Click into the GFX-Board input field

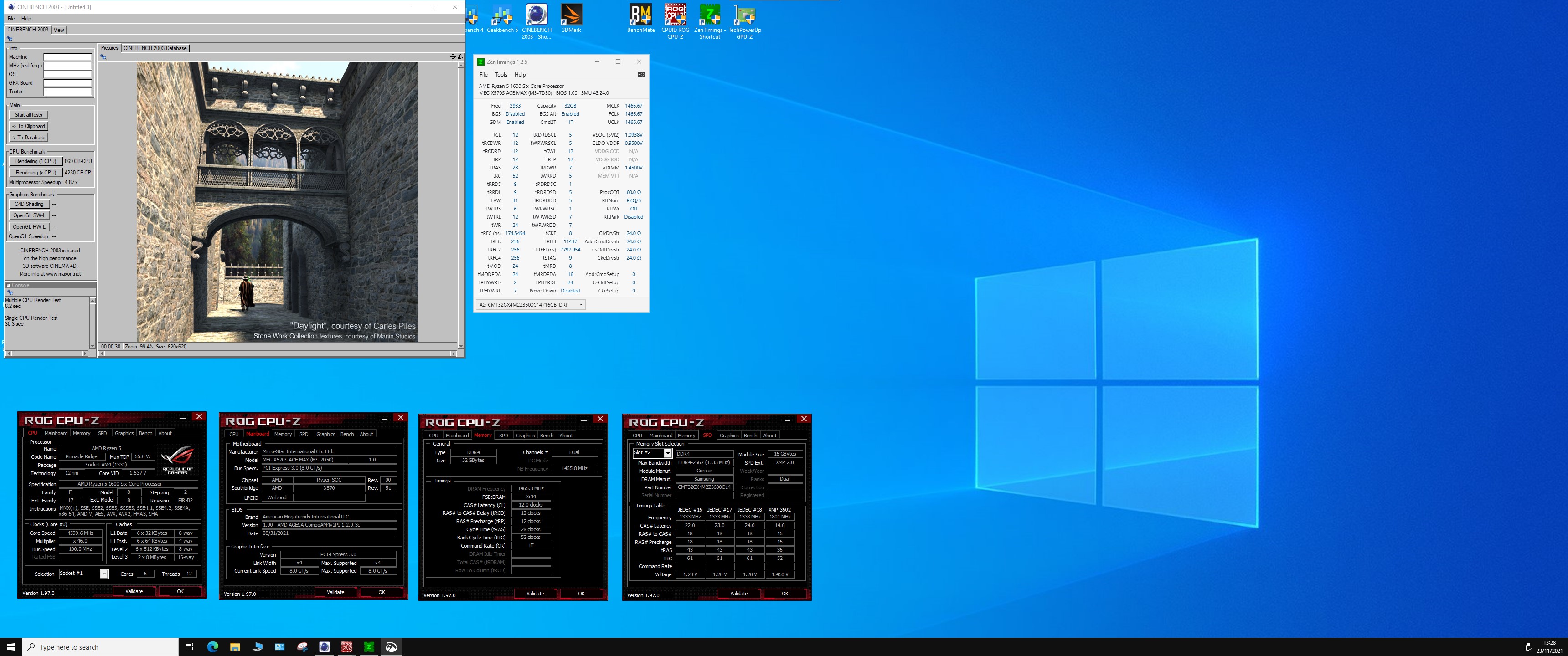67,83
